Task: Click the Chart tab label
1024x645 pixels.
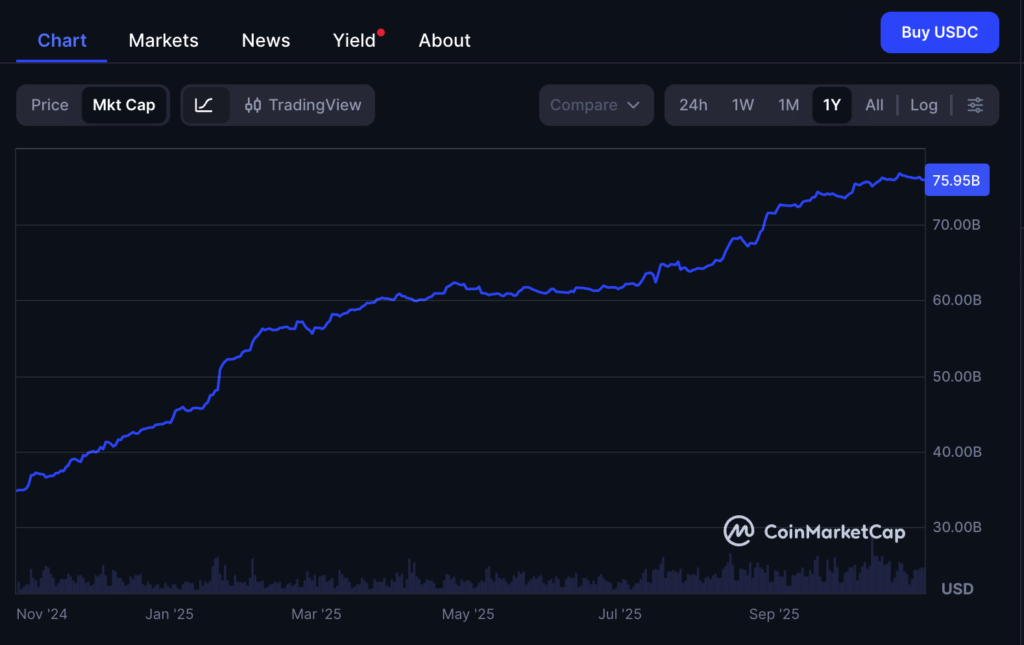Action: click(x=61, y=40)
